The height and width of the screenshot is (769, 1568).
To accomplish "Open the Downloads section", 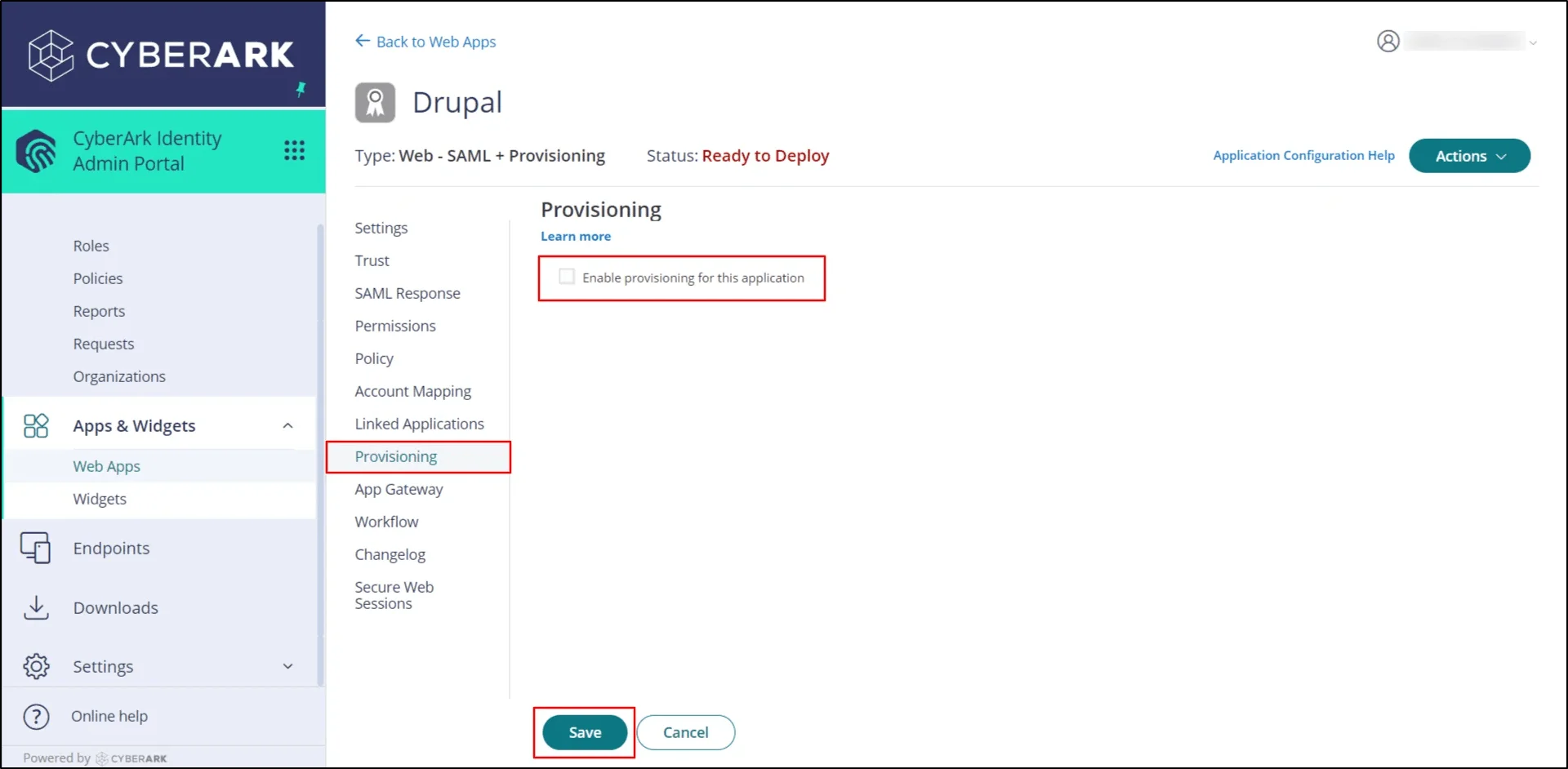I will 115,607.
